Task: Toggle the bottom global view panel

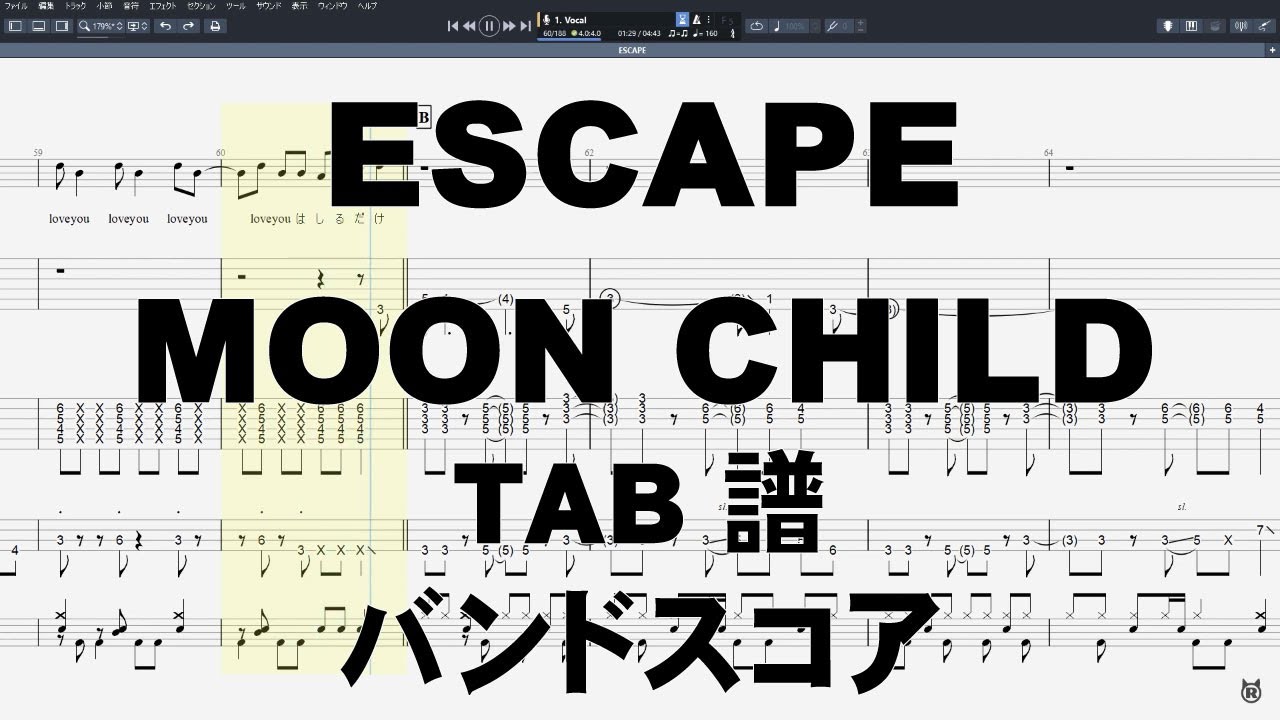Action: pos(38,26)
